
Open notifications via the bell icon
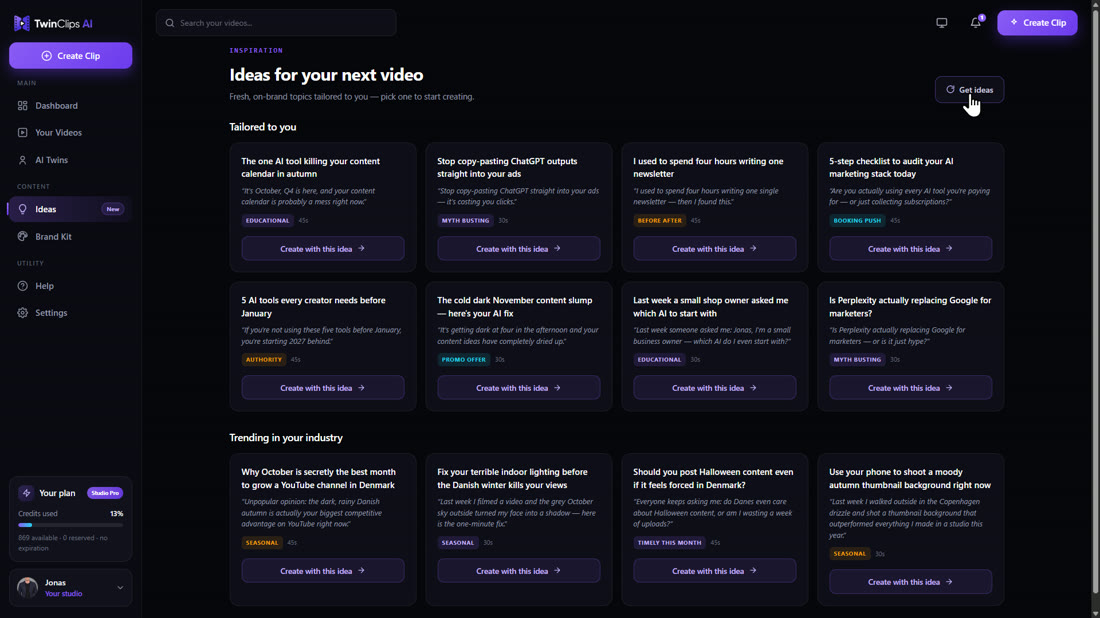[x=975, y=23]
